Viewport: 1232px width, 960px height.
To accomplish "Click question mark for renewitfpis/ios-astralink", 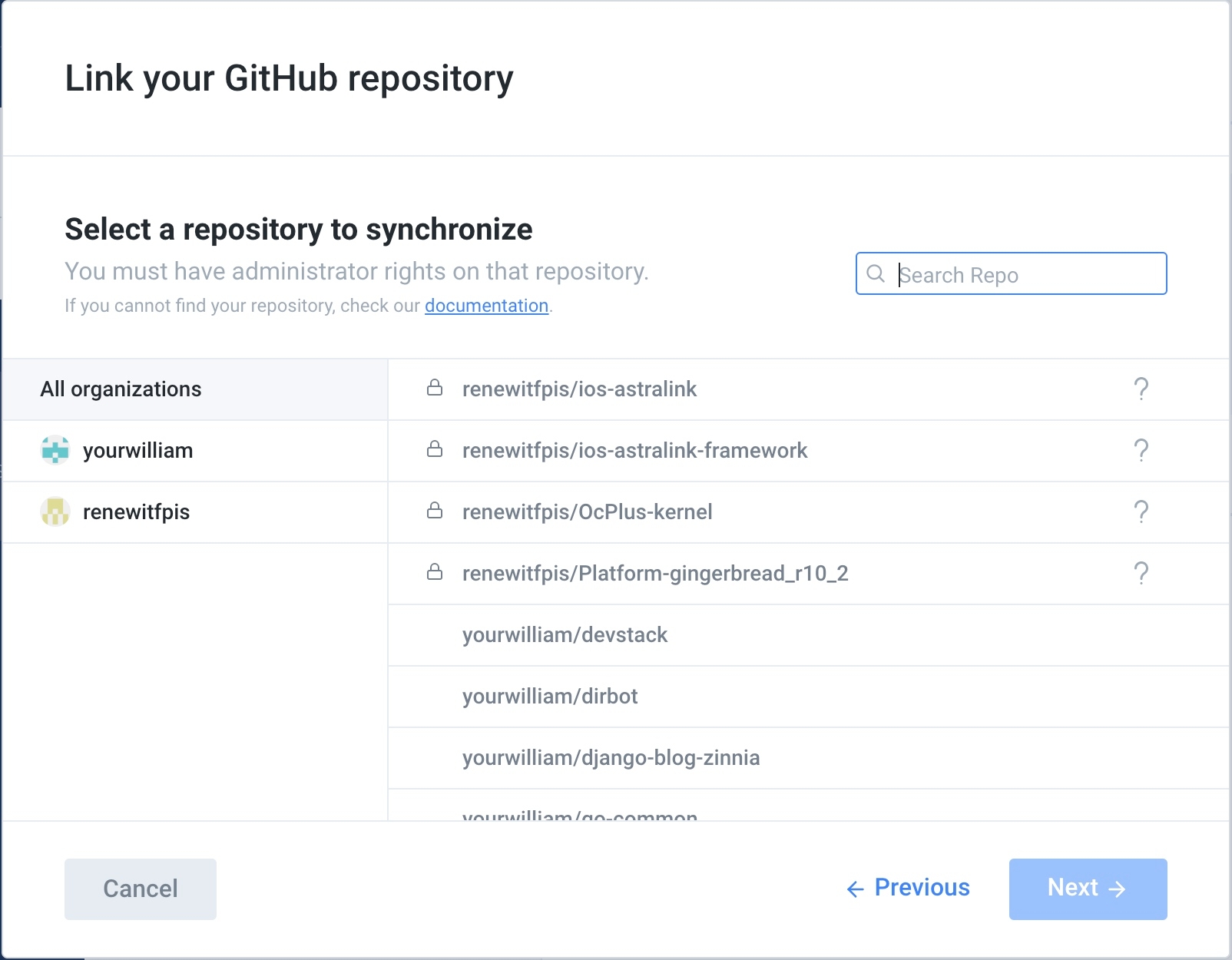I will 1141,389.
